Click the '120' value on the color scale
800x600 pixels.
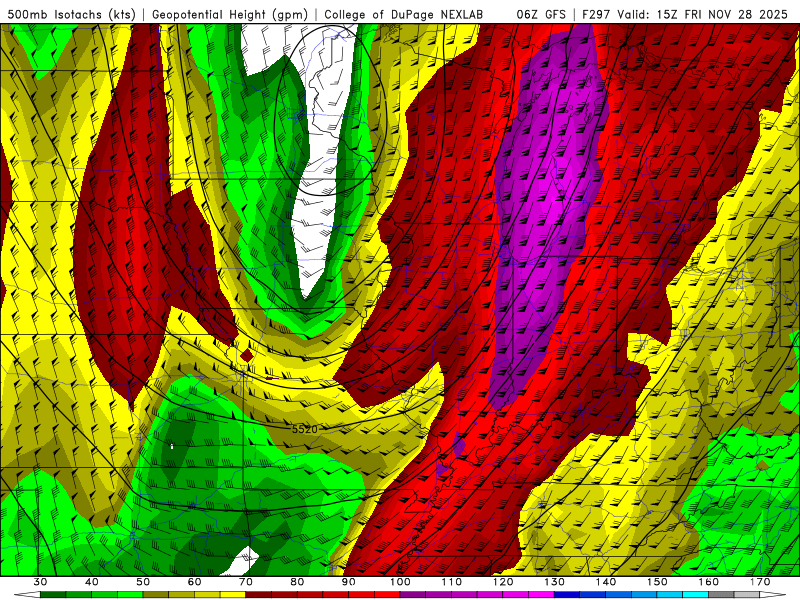tap(503, 582)
